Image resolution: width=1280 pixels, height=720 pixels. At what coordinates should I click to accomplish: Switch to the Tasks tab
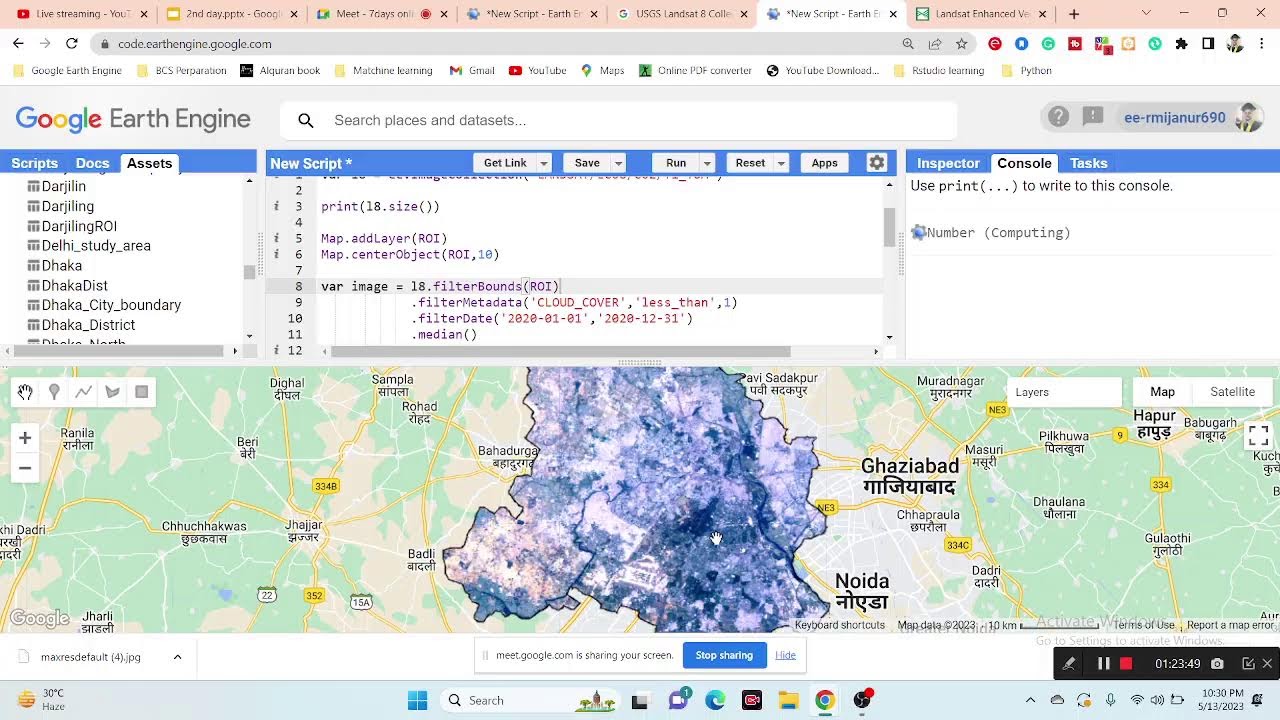[1088, 163]
